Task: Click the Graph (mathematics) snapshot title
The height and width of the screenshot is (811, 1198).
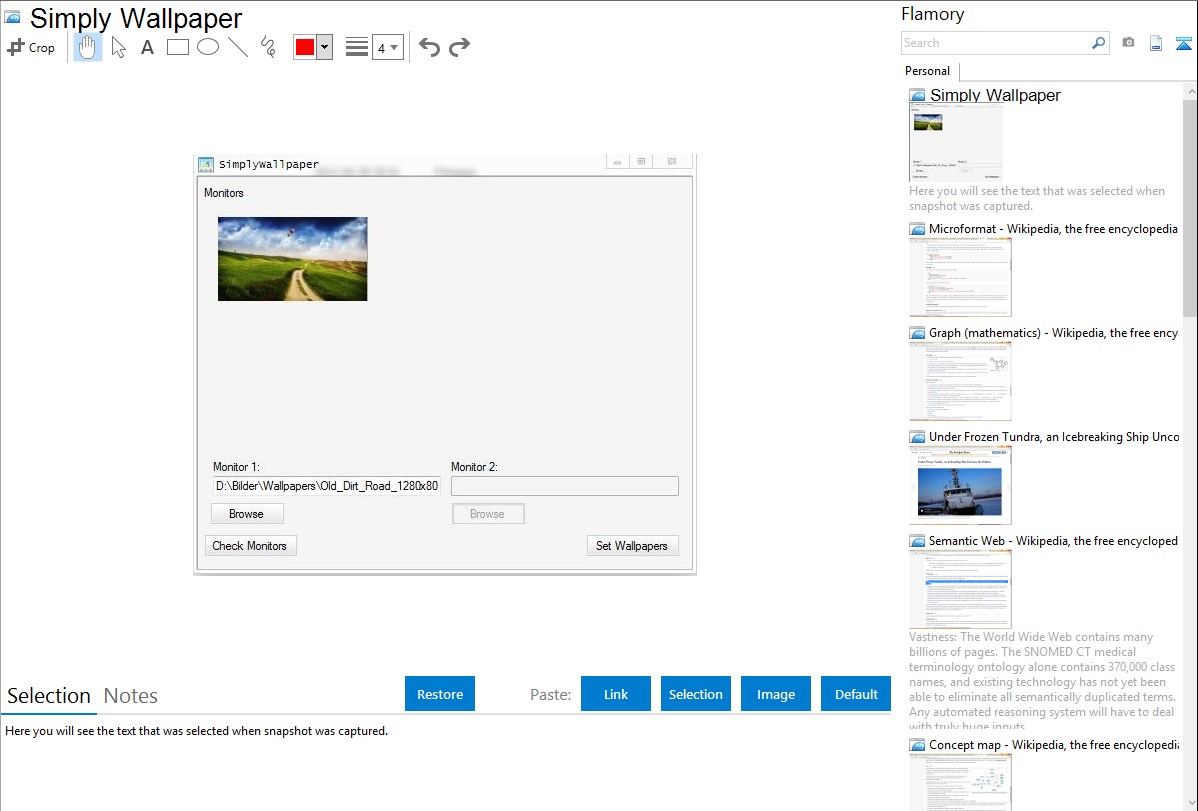Action: [1054, 333]
